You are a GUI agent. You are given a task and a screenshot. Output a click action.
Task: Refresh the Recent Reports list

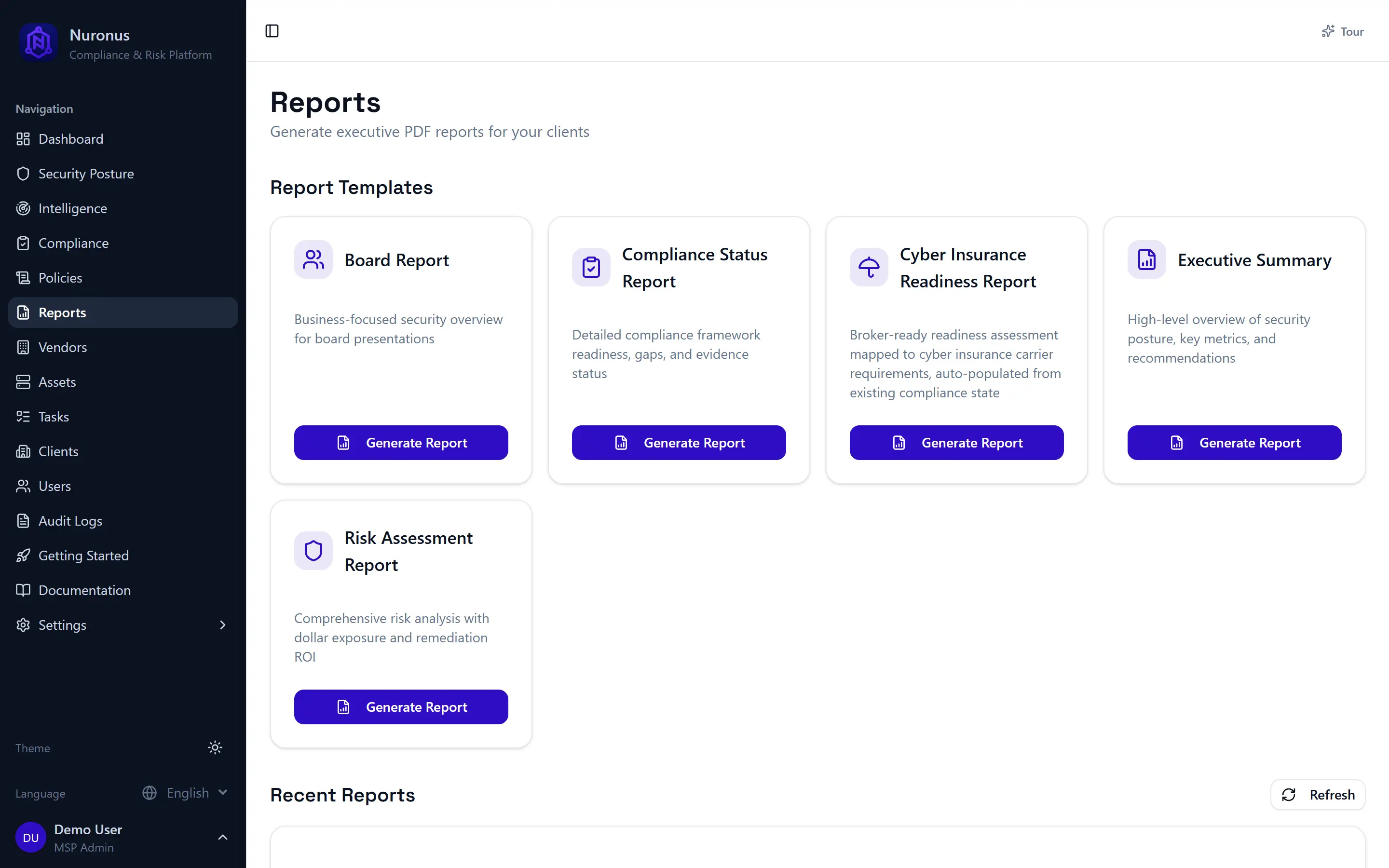point(1318,795)
